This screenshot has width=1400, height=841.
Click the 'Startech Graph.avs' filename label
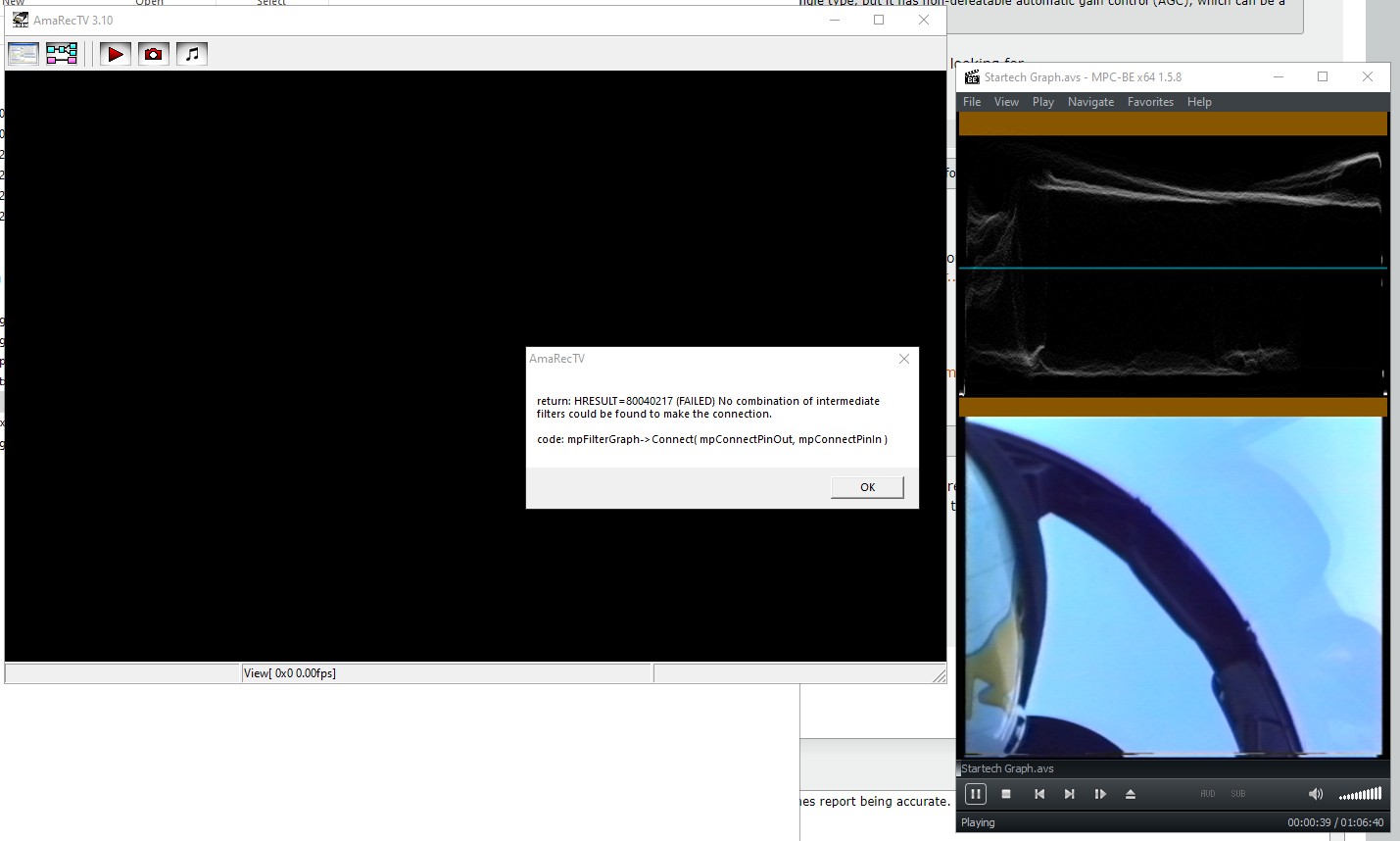point(1008,768)
